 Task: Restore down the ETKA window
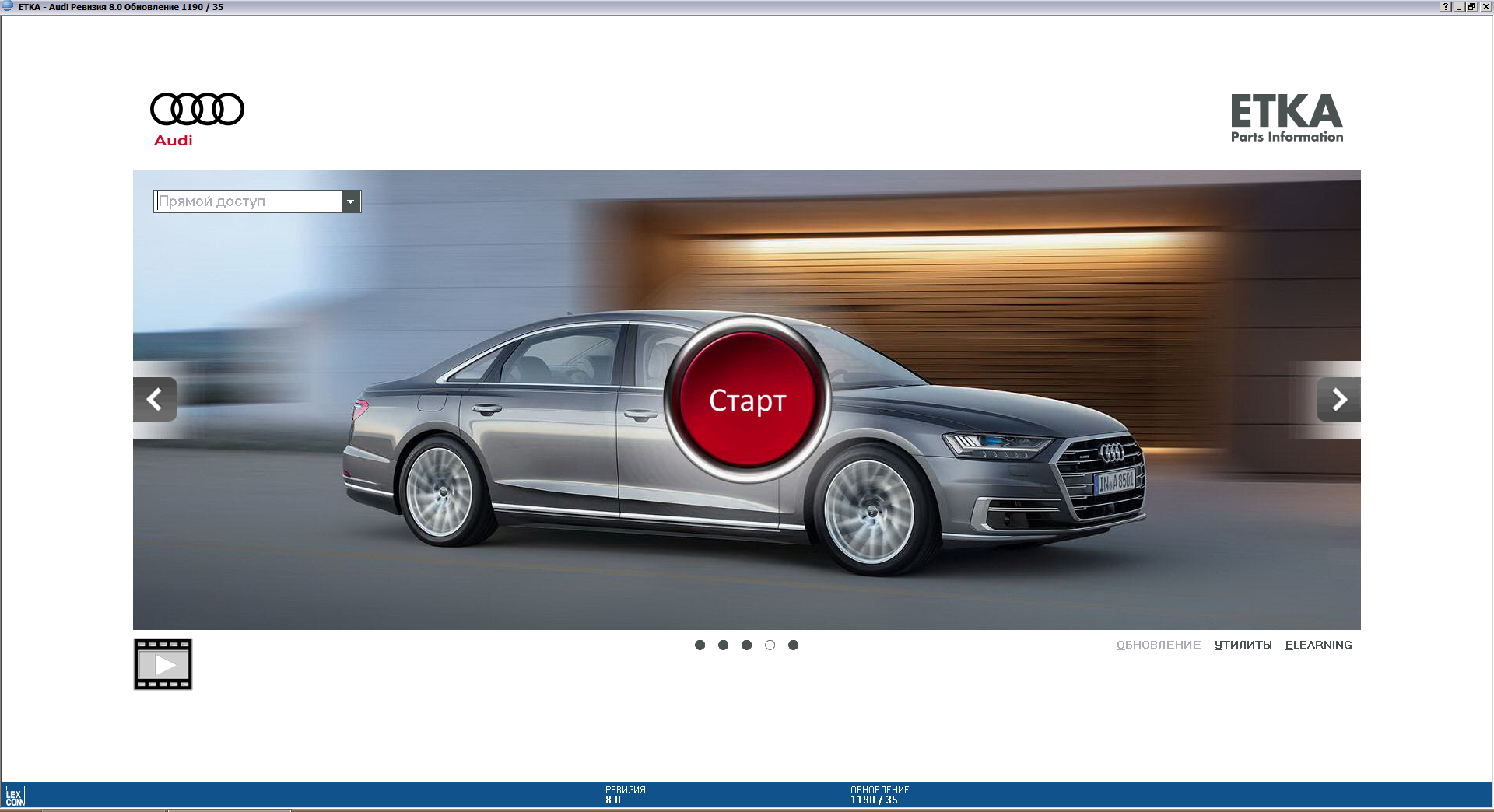[x=1471, y=6]
